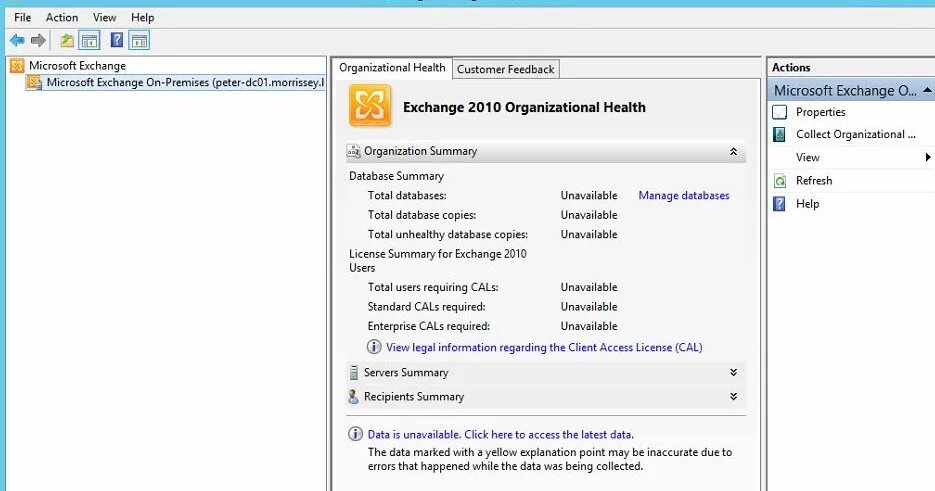Open the toolbar Help question-mark icon
Screen dimensions: 935x491
click(117, 40)
